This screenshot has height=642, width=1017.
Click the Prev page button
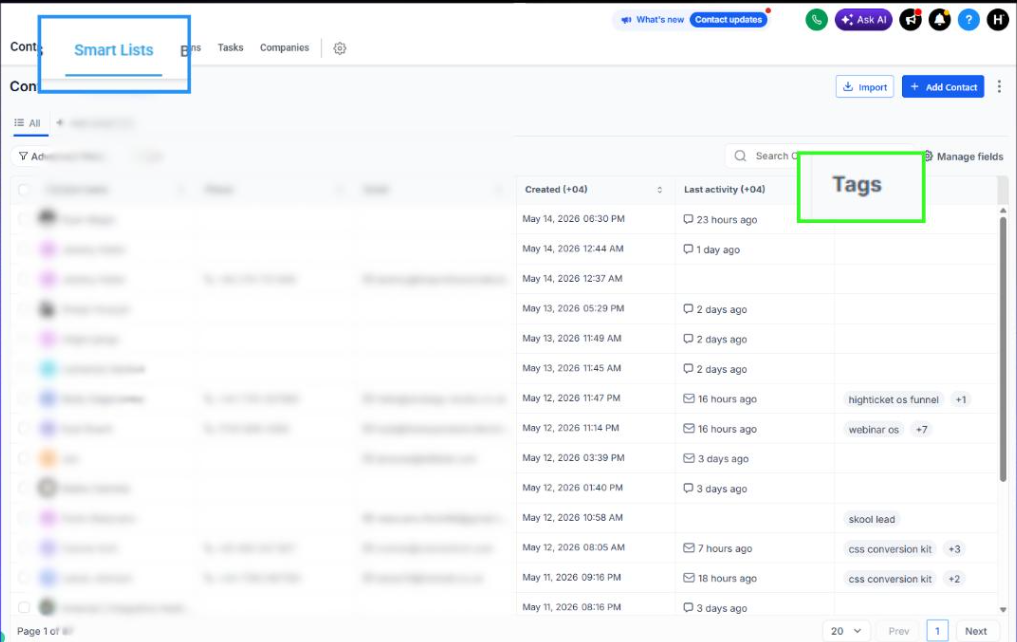pyautogui.click(x=898, y=631)
